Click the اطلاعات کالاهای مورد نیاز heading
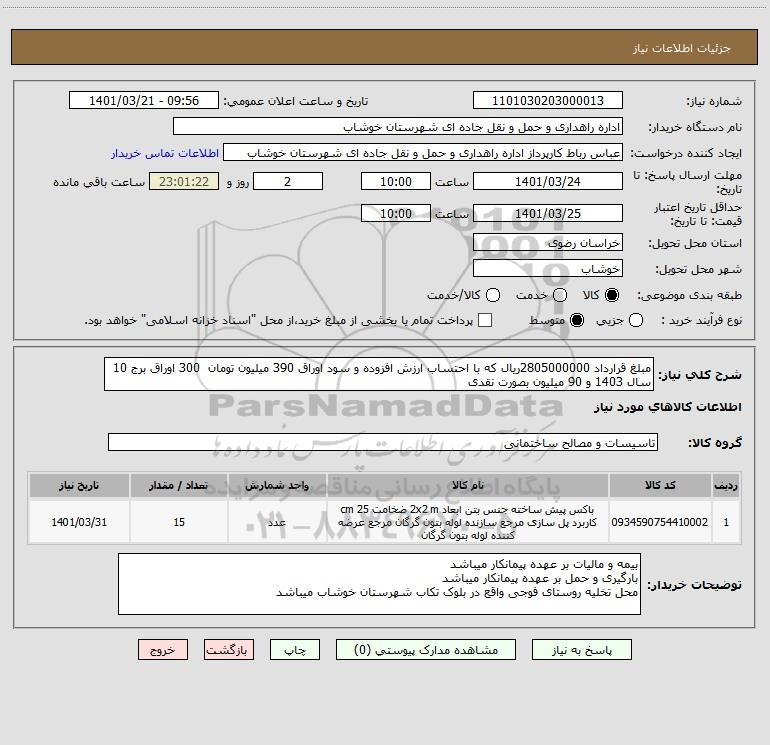 667,407
